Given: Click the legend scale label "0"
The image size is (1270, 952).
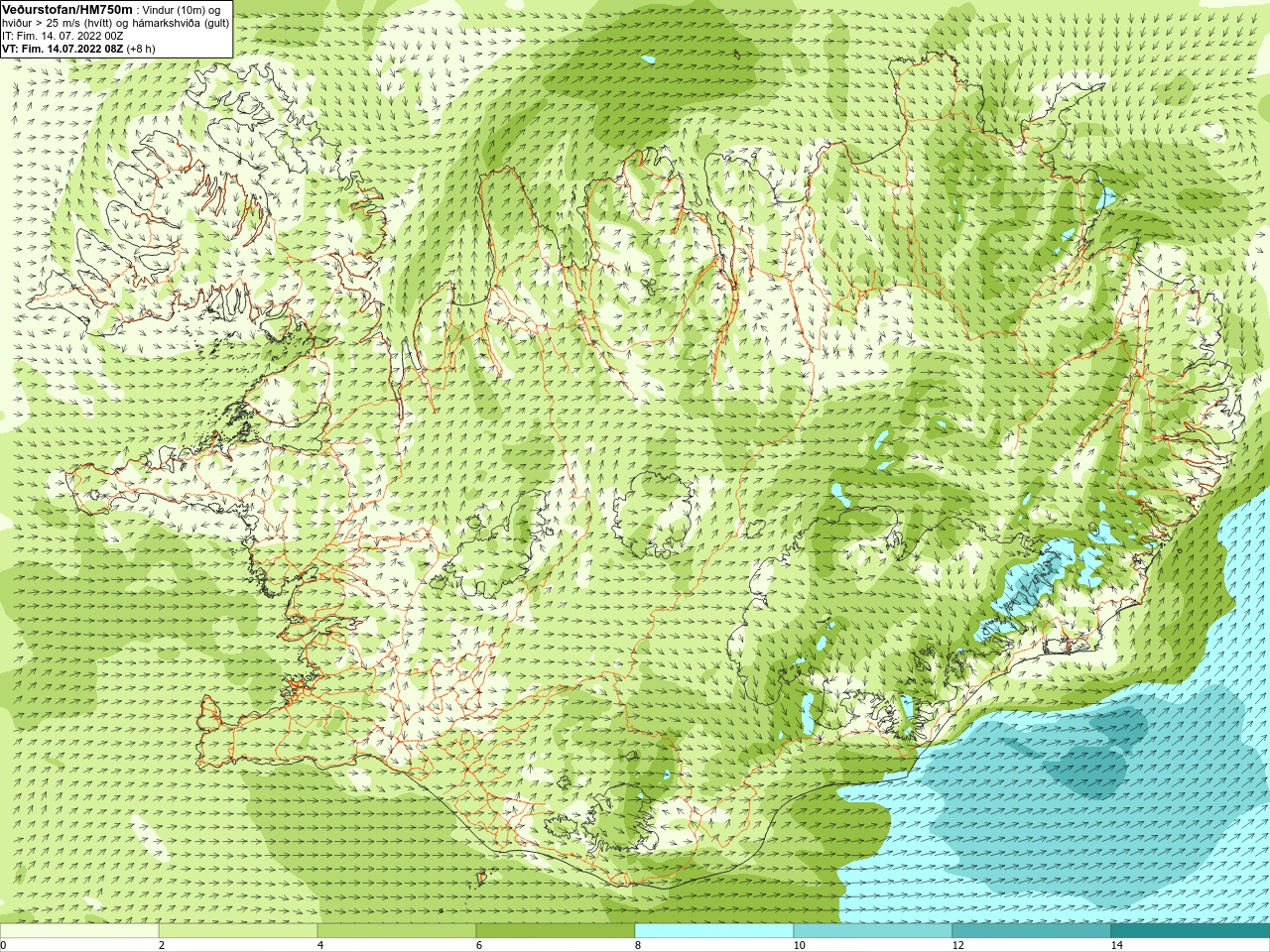Looking at the screenshot, I should (3, 945).
